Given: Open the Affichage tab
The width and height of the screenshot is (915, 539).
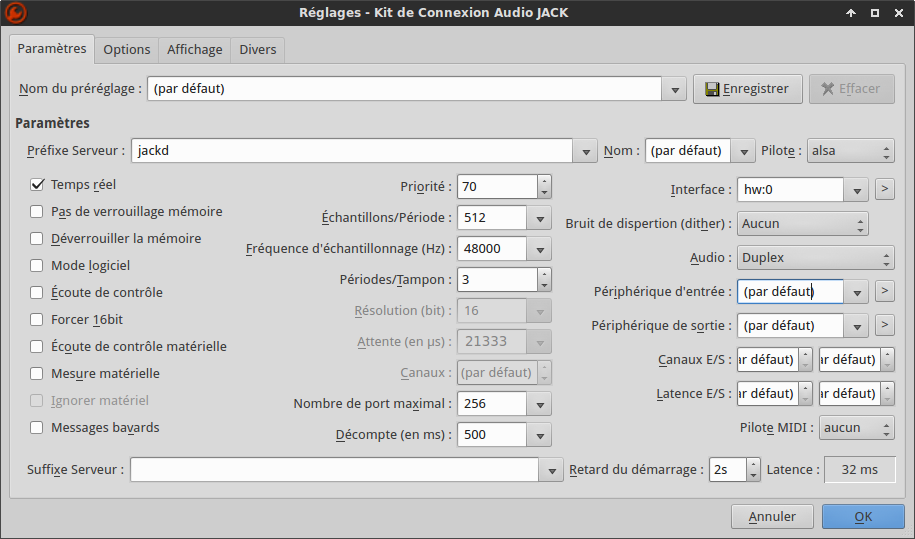Looking at the screenshot, I should [195, 49].
